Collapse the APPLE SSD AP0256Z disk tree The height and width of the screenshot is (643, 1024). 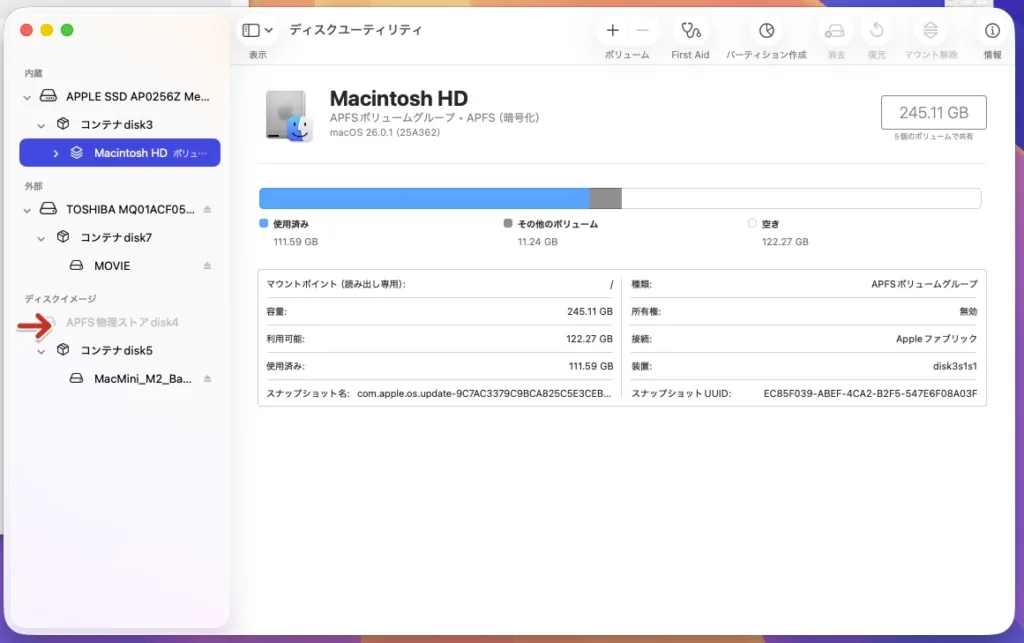pos(27,97)
